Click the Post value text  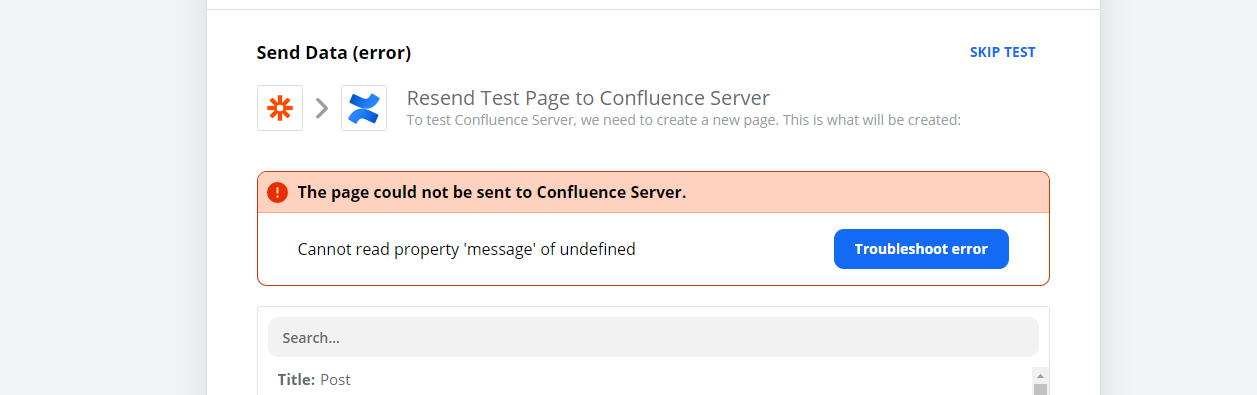tap(335, 380)
